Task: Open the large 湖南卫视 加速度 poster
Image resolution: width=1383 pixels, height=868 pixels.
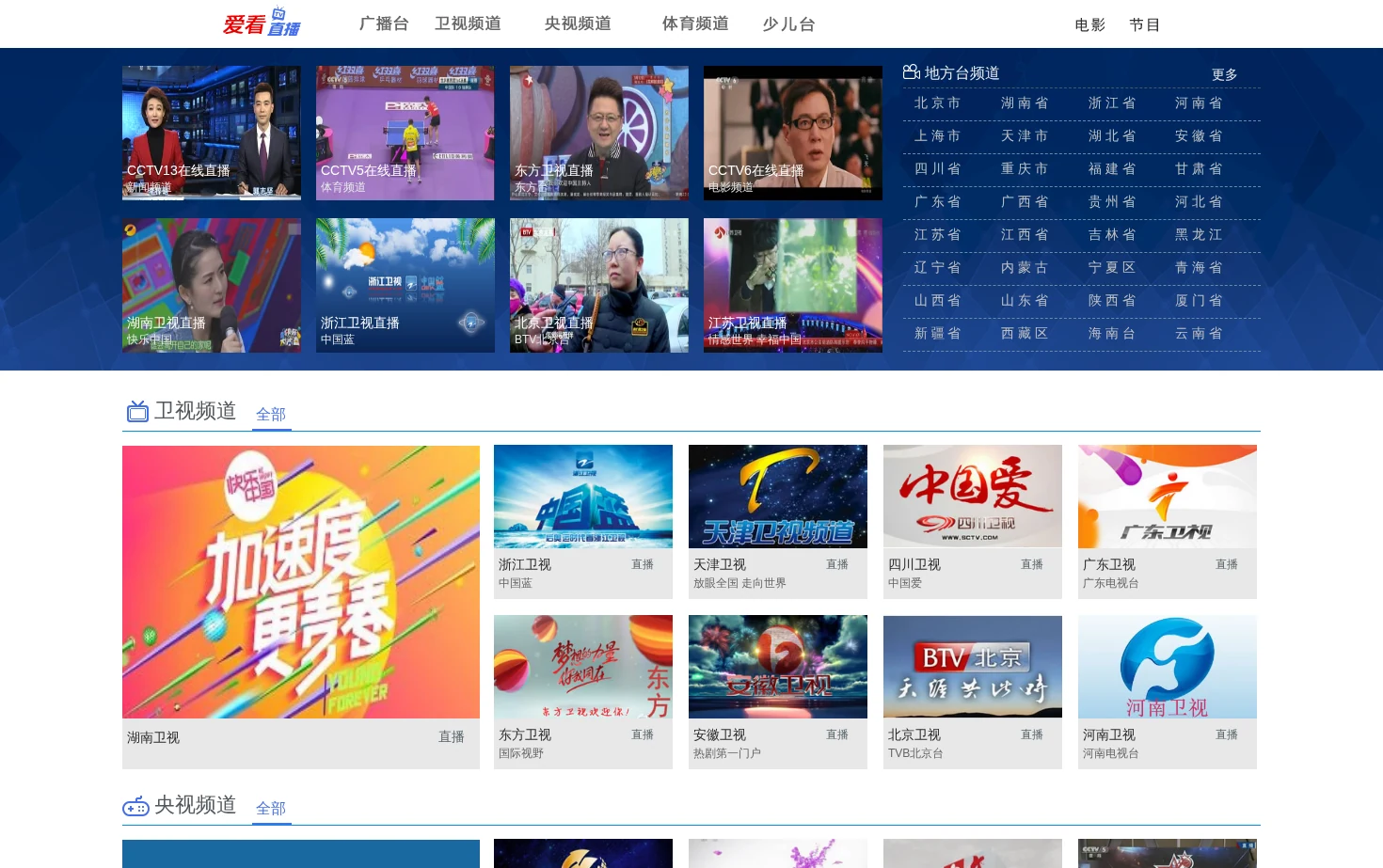Action: click(301, 582)
